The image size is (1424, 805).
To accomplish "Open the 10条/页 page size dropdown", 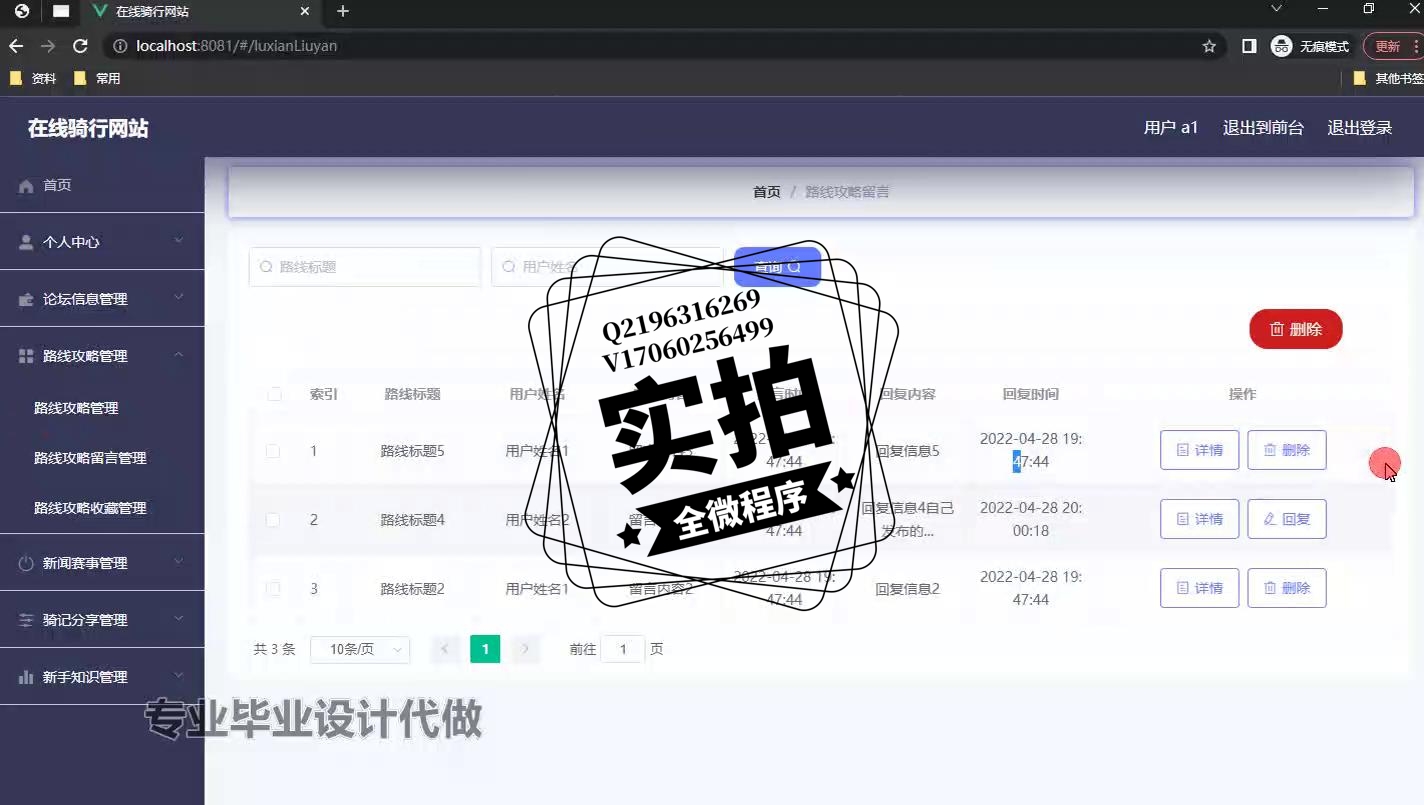I will [360, 650].
